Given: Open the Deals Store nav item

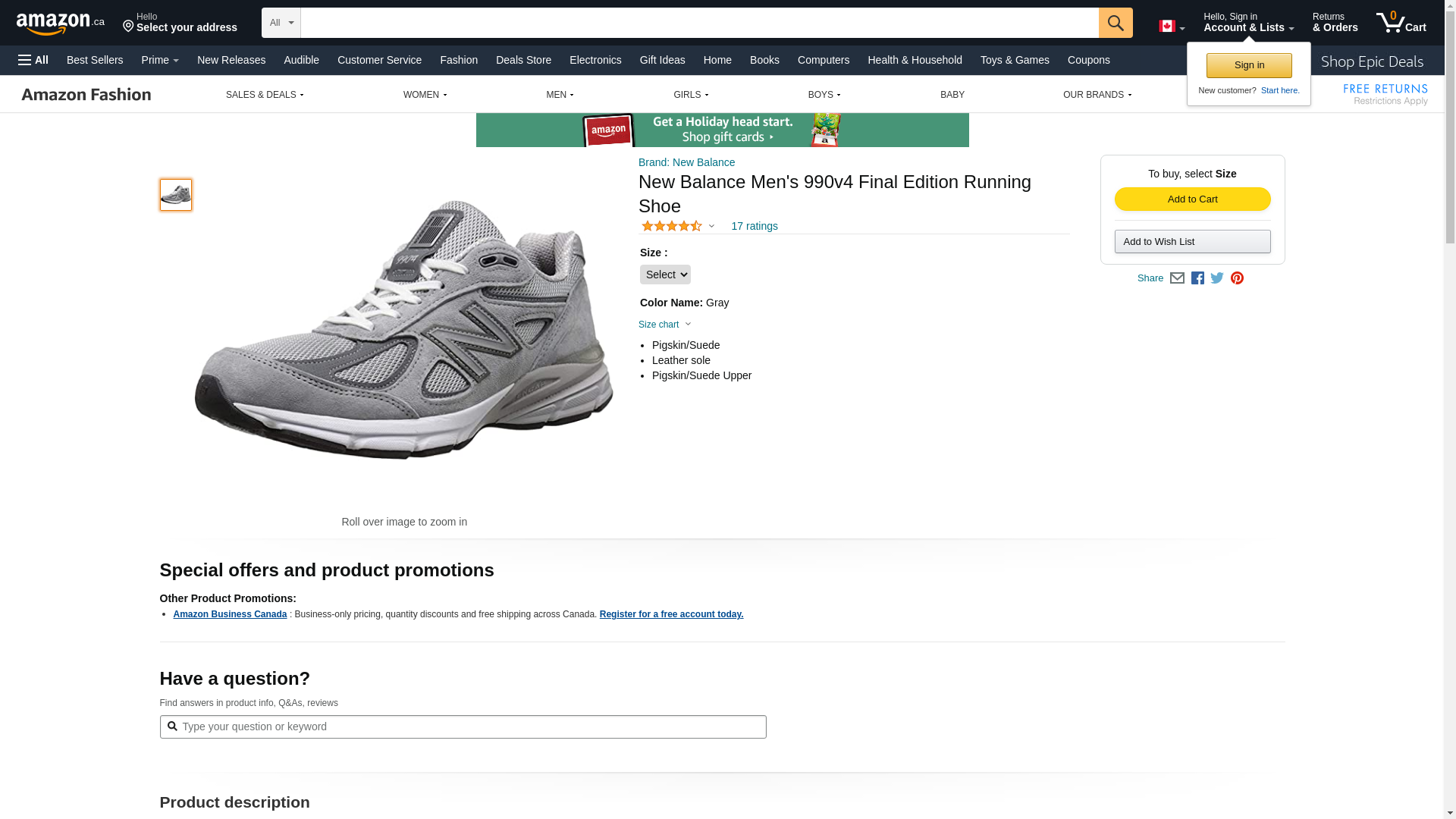Looking at the screenshot, I should pyautogui.click(x=523, y=60).
